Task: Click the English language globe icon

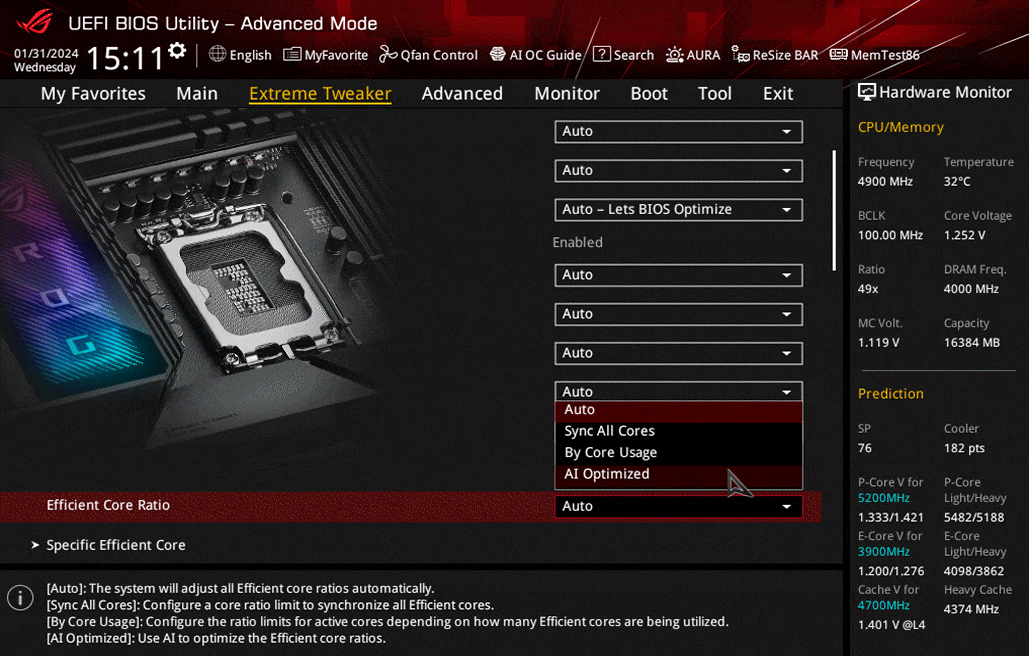Action: pyautogui.click(x=217, y=55)
